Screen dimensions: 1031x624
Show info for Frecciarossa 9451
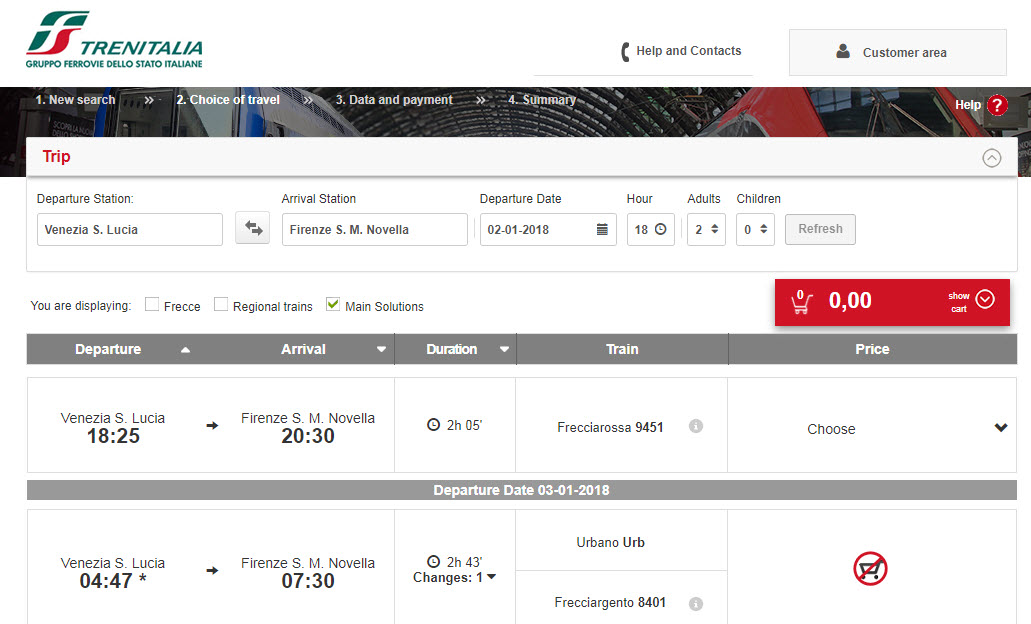(x=696, y=426)
